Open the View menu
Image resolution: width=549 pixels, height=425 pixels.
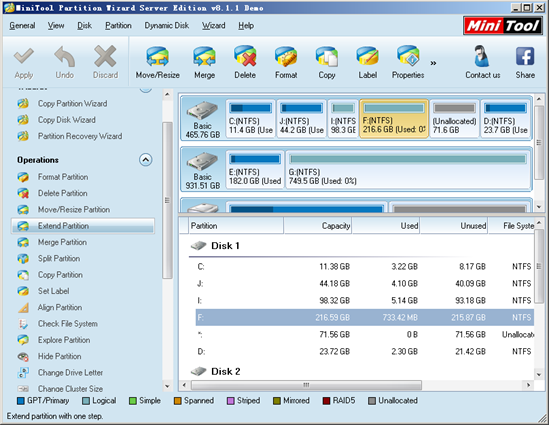(56, 26)
